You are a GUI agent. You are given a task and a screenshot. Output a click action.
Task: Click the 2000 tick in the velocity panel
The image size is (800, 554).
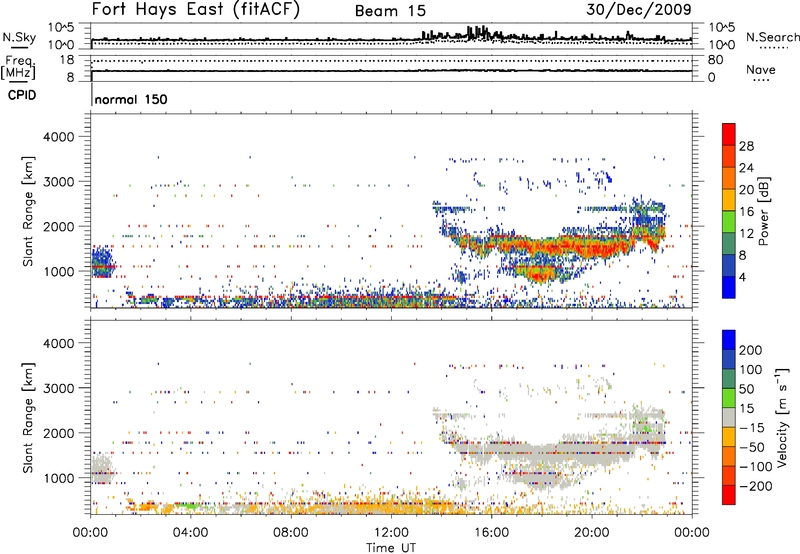click(58, 433)
